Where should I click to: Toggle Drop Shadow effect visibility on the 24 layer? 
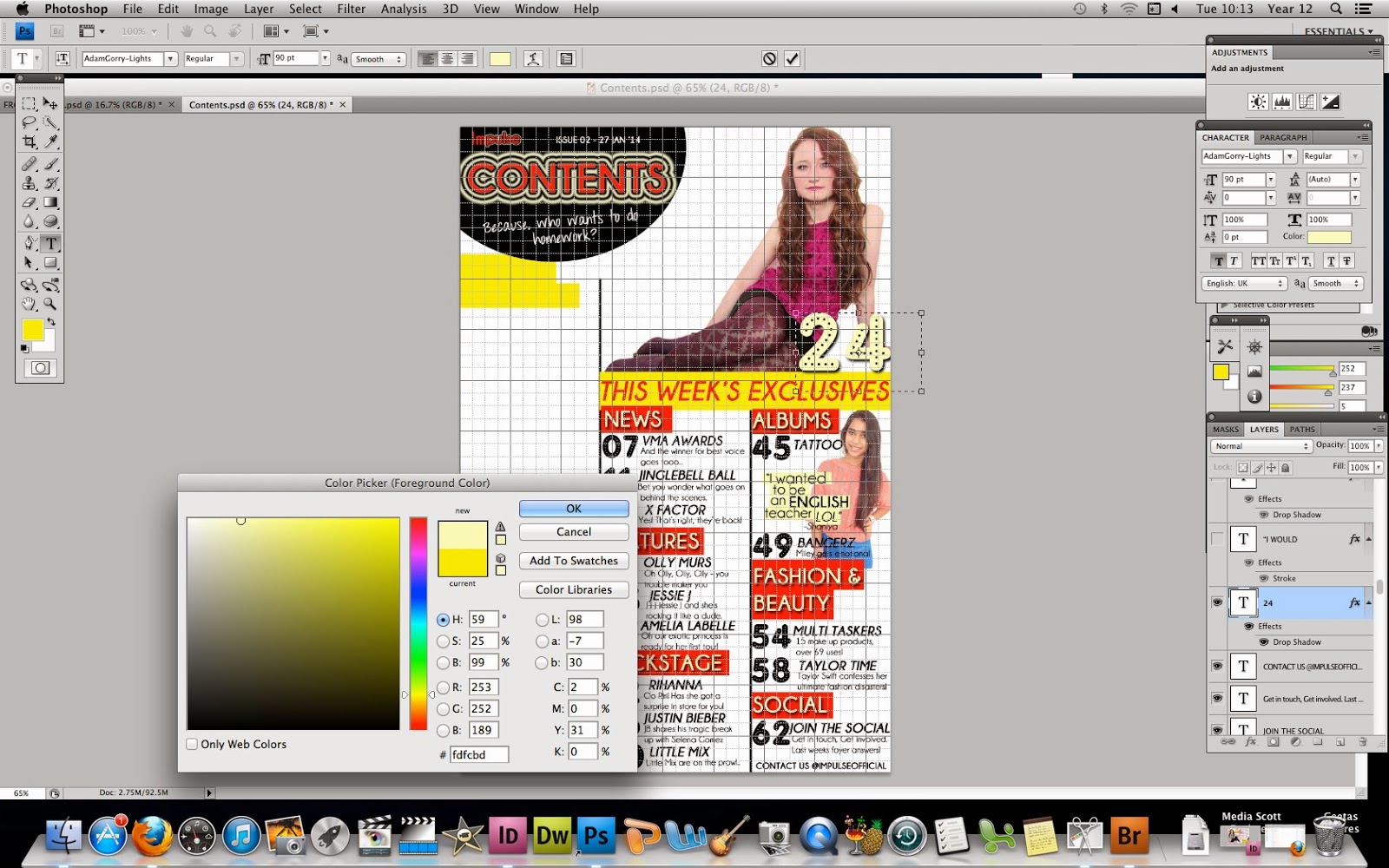point(1264,642)
